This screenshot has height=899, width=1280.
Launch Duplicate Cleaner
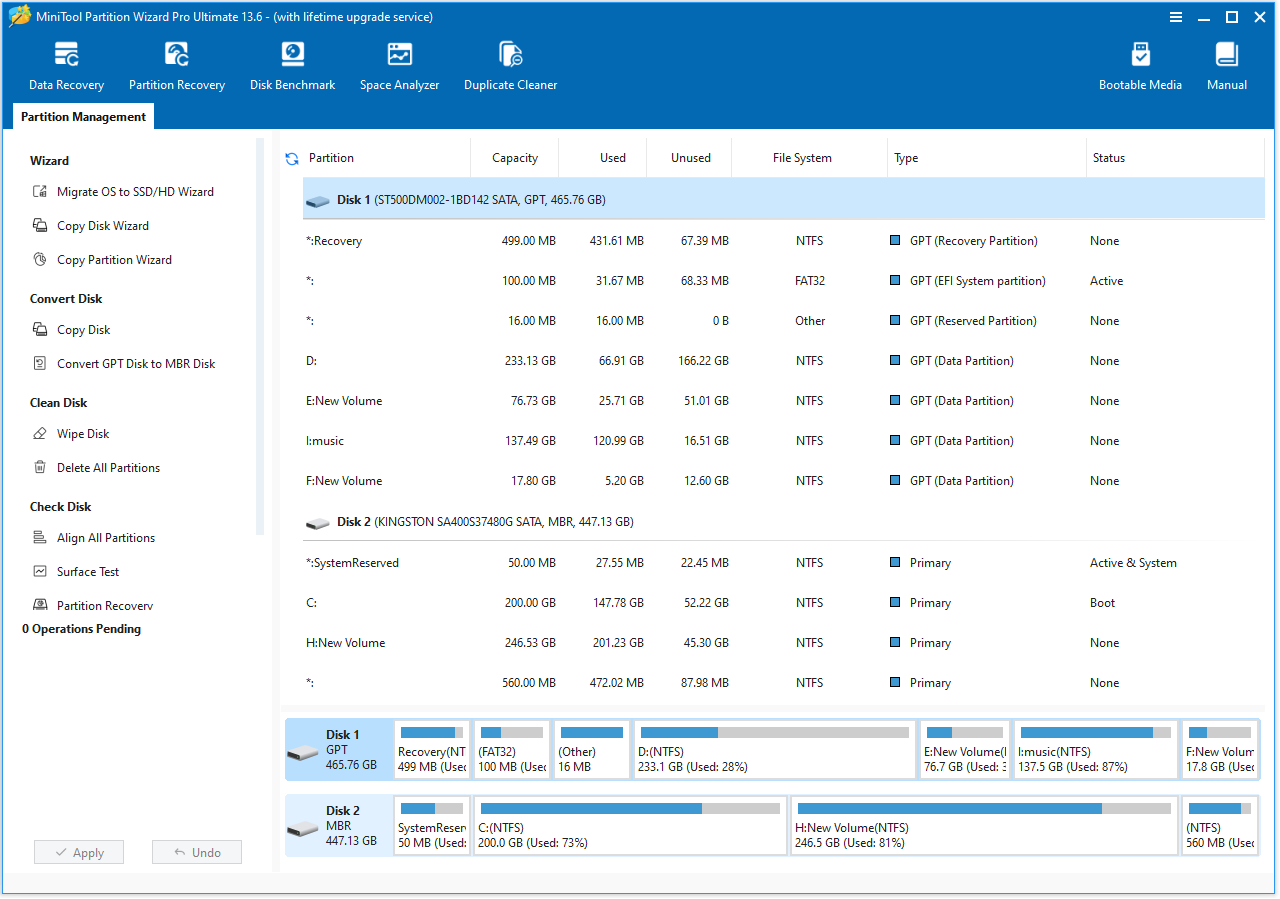[510, 66]
